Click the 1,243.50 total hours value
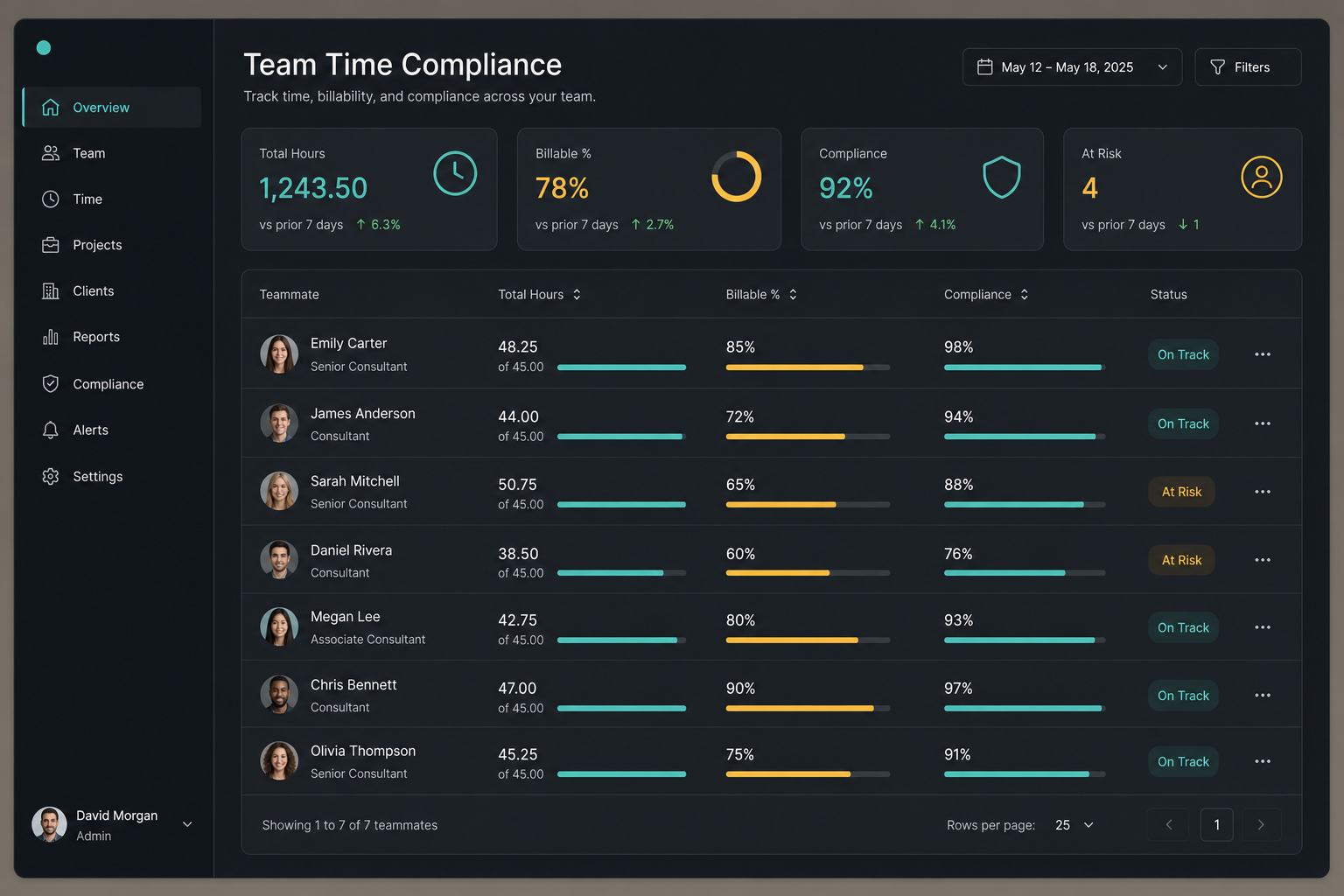 pos(313,187)
